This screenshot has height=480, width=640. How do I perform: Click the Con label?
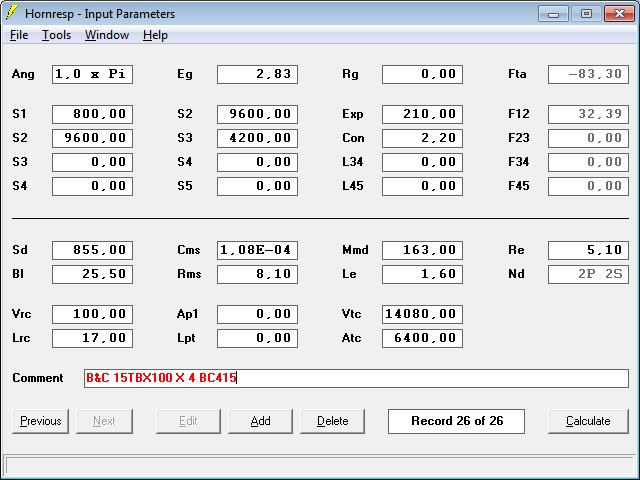[353, 138]
